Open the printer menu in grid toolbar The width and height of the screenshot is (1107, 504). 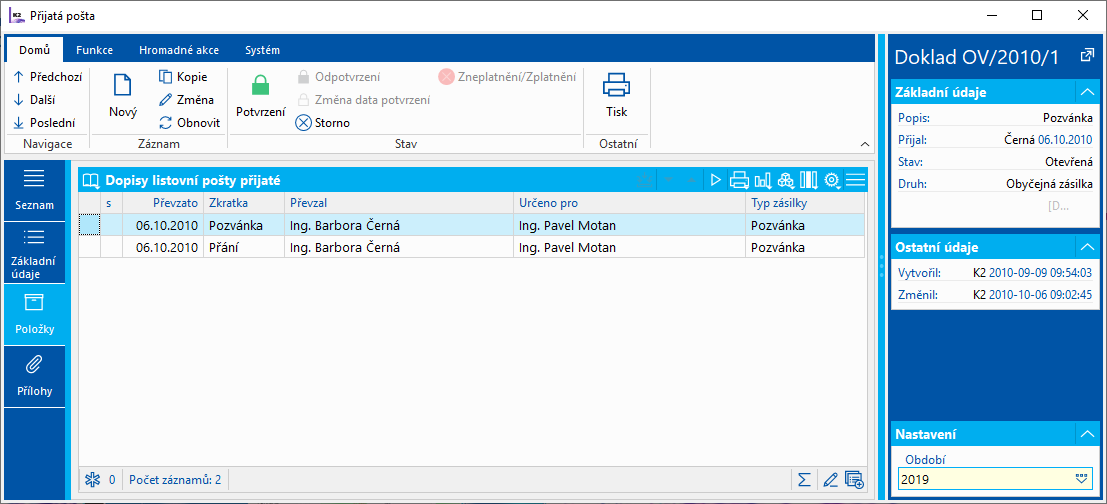tap(739, 181)
